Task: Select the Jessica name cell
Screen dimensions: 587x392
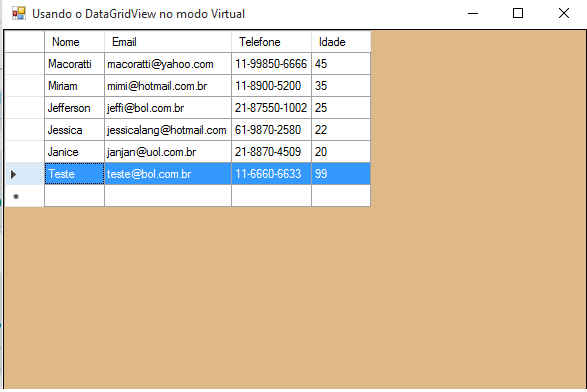Action: [74, 130]
